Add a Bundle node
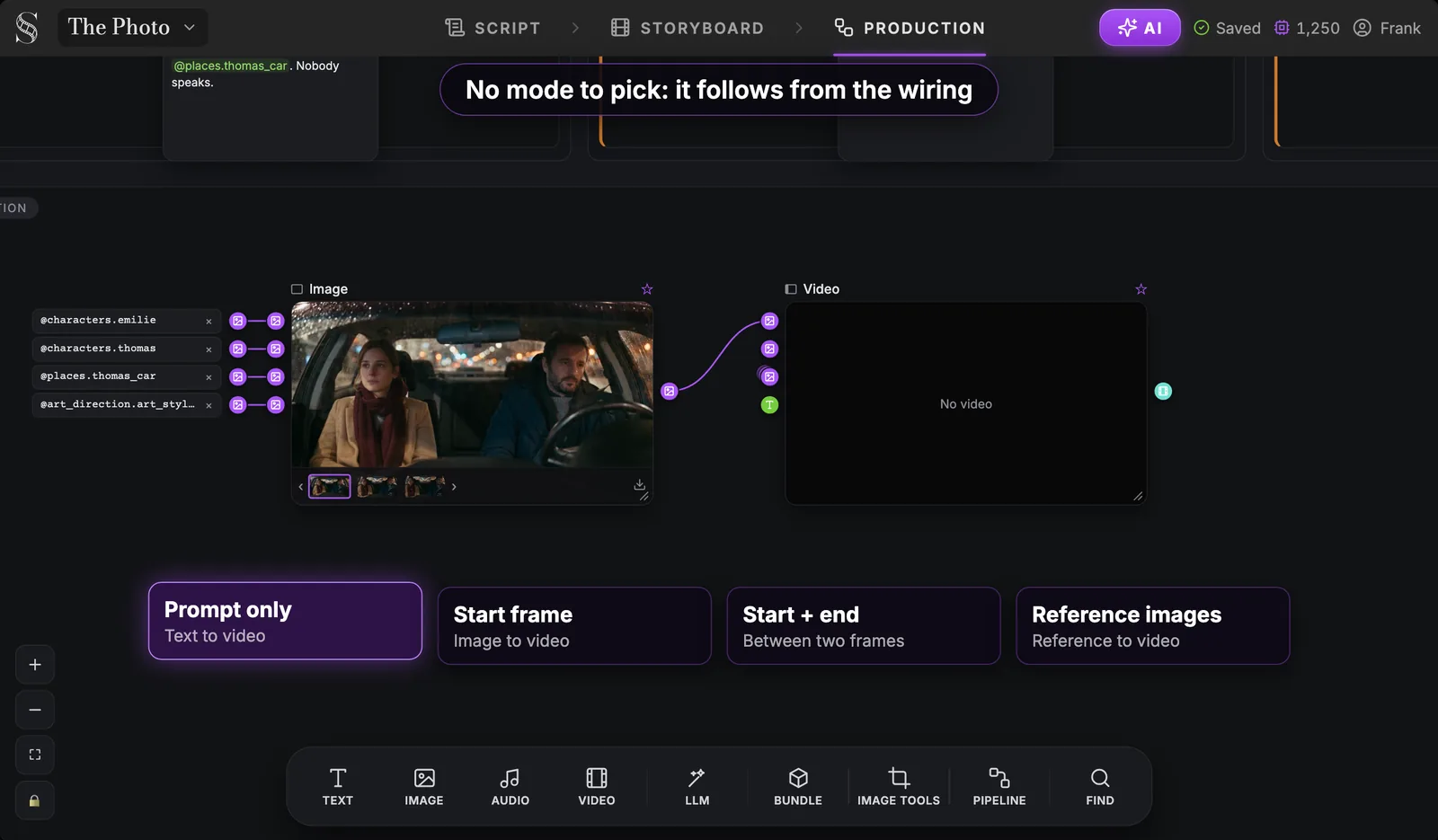The height and width of the screenshot is (840, 1438). click(798, 786)
